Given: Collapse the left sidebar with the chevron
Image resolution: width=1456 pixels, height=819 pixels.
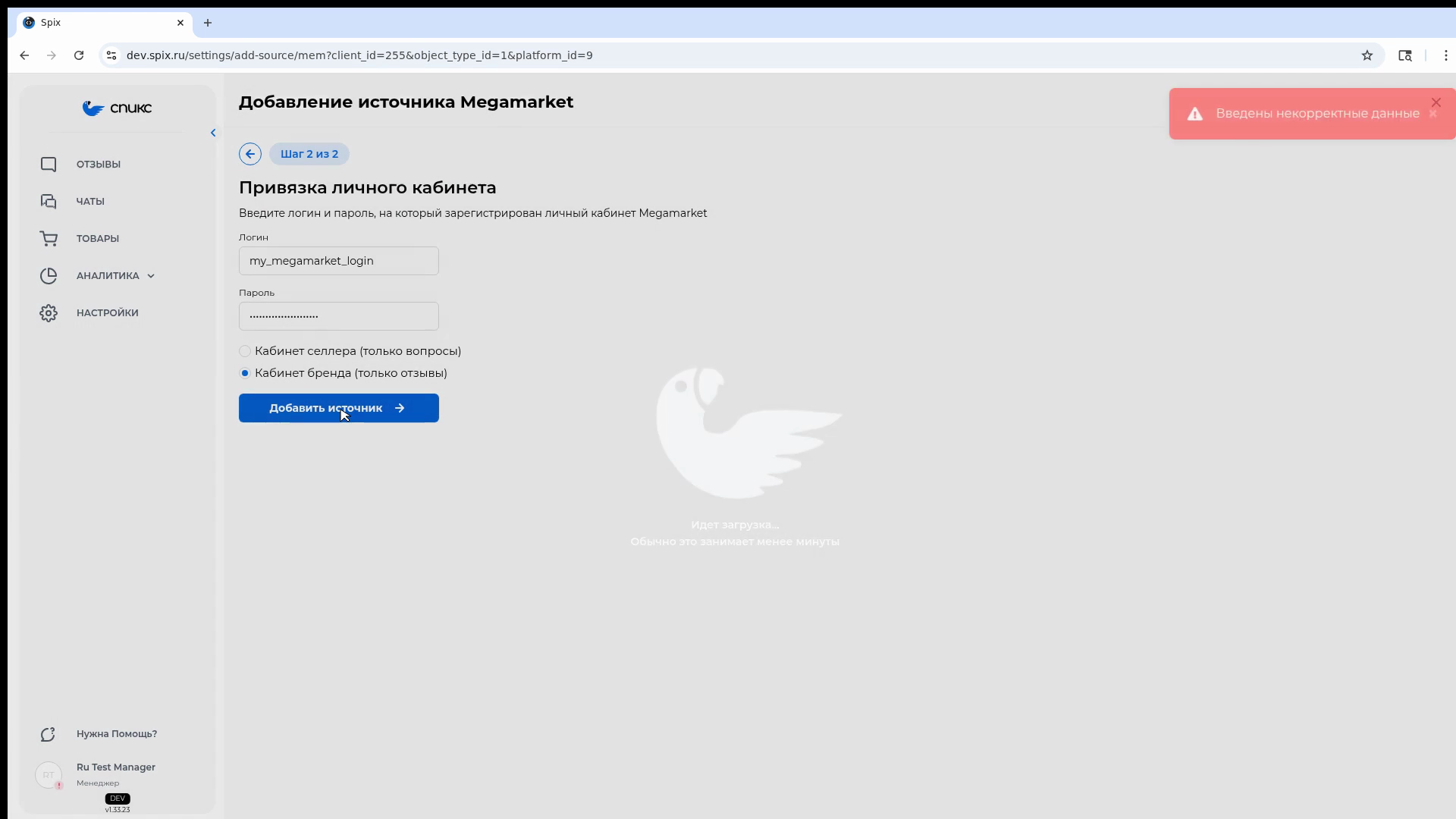Looking at the screenshot, I should pos(213,133).
